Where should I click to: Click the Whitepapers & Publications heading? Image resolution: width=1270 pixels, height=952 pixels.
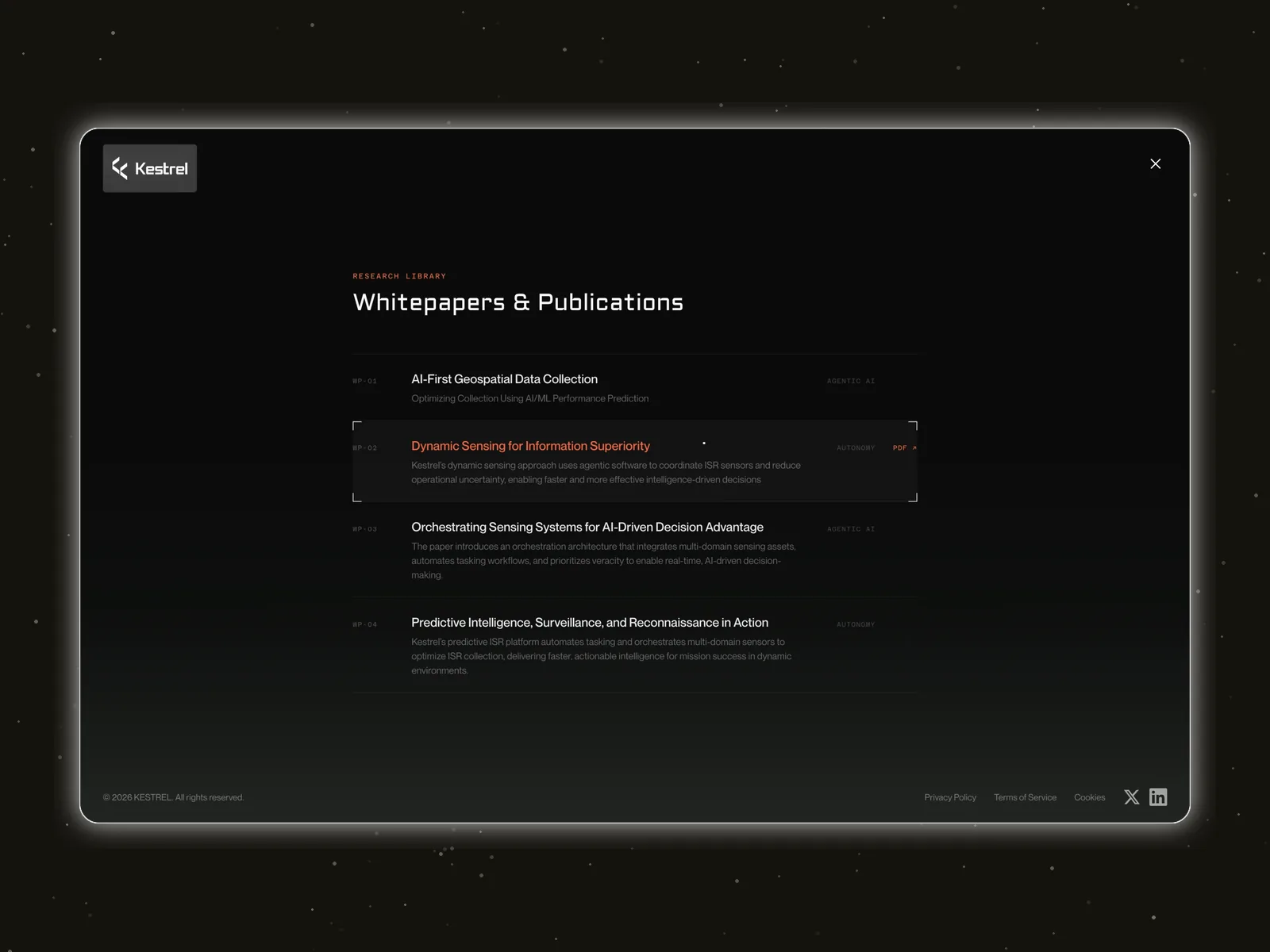coord(518,302)
